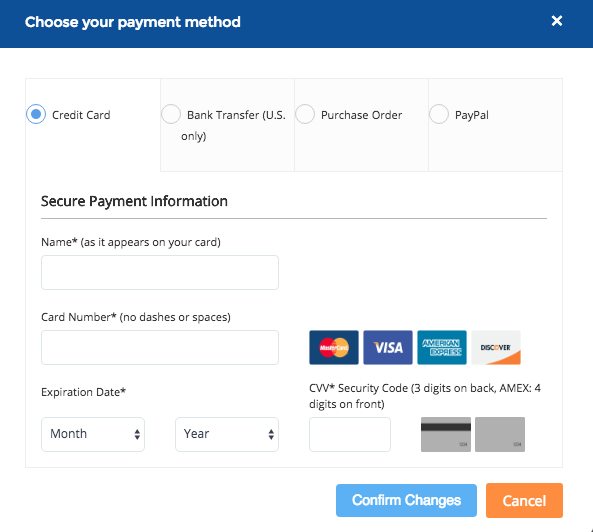Click the MasterCard logo icon
This screenshot has width=593, height=532.
click(334, 347)
